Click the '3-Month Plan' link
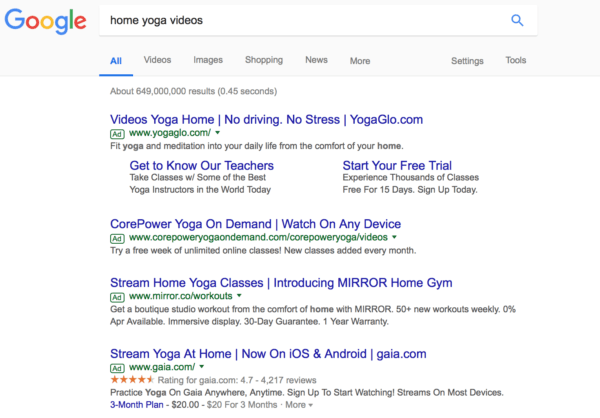Image resolution: width=600 pixels, height=418 pixels. click(x=137, y=405)
